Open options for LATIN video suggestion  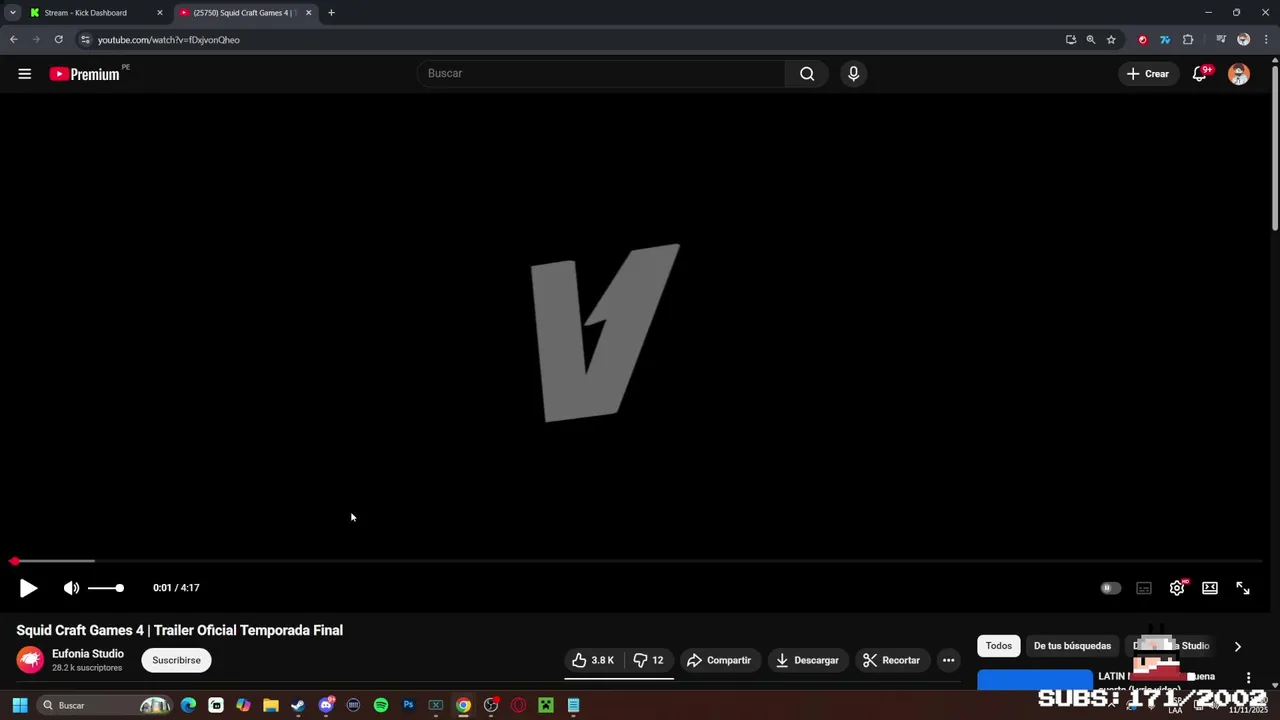(1248, 678)
